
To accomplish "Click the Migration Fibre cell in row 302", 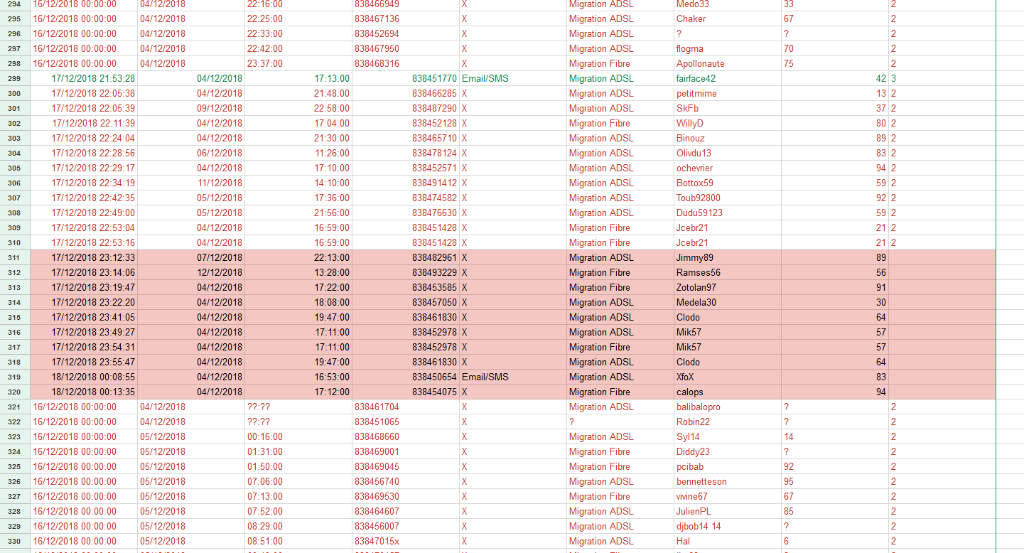I will click(601, 123).
